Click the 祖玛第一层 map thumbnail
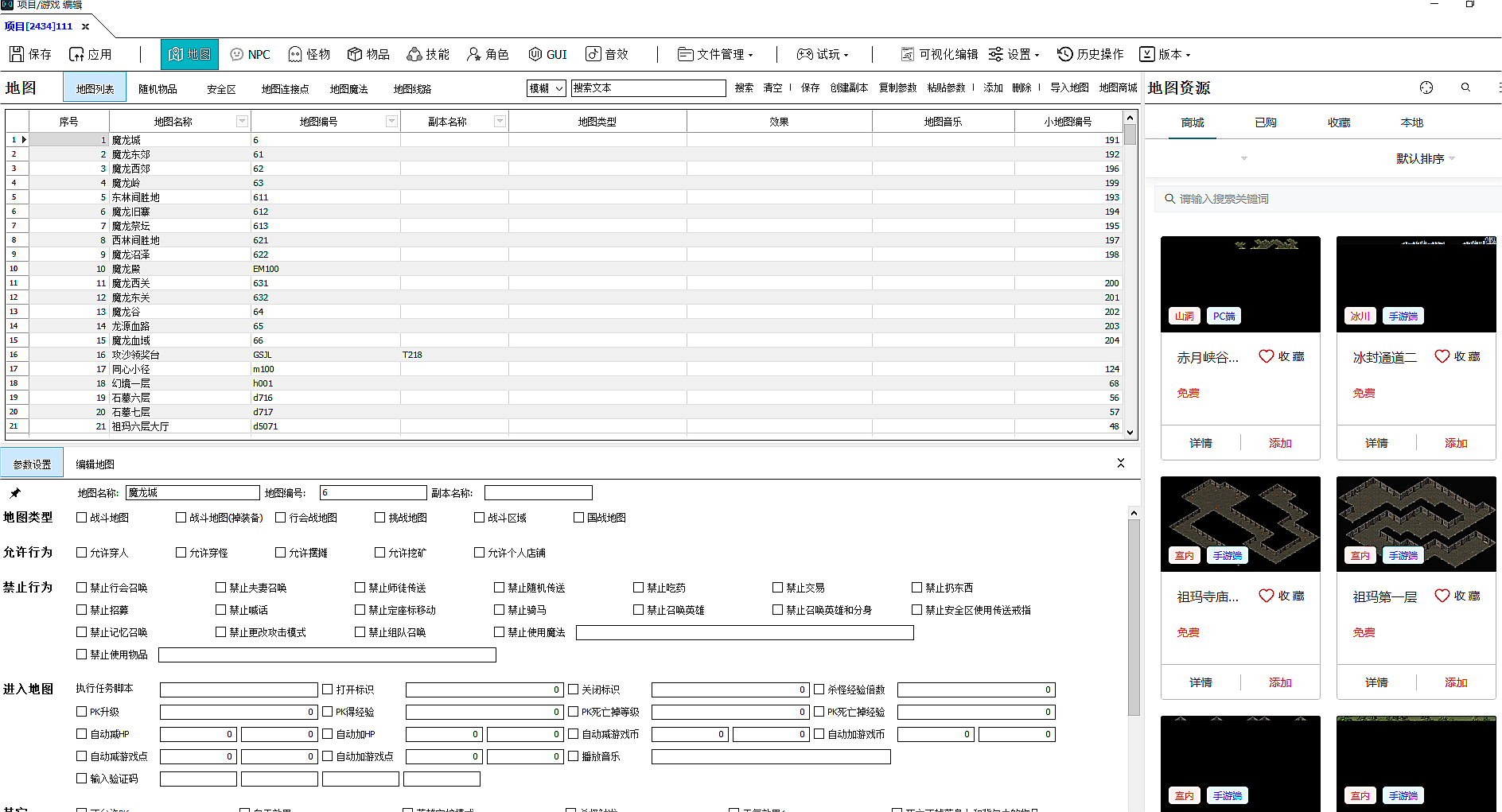1502x812 pixels. (x=1416, y=523)
